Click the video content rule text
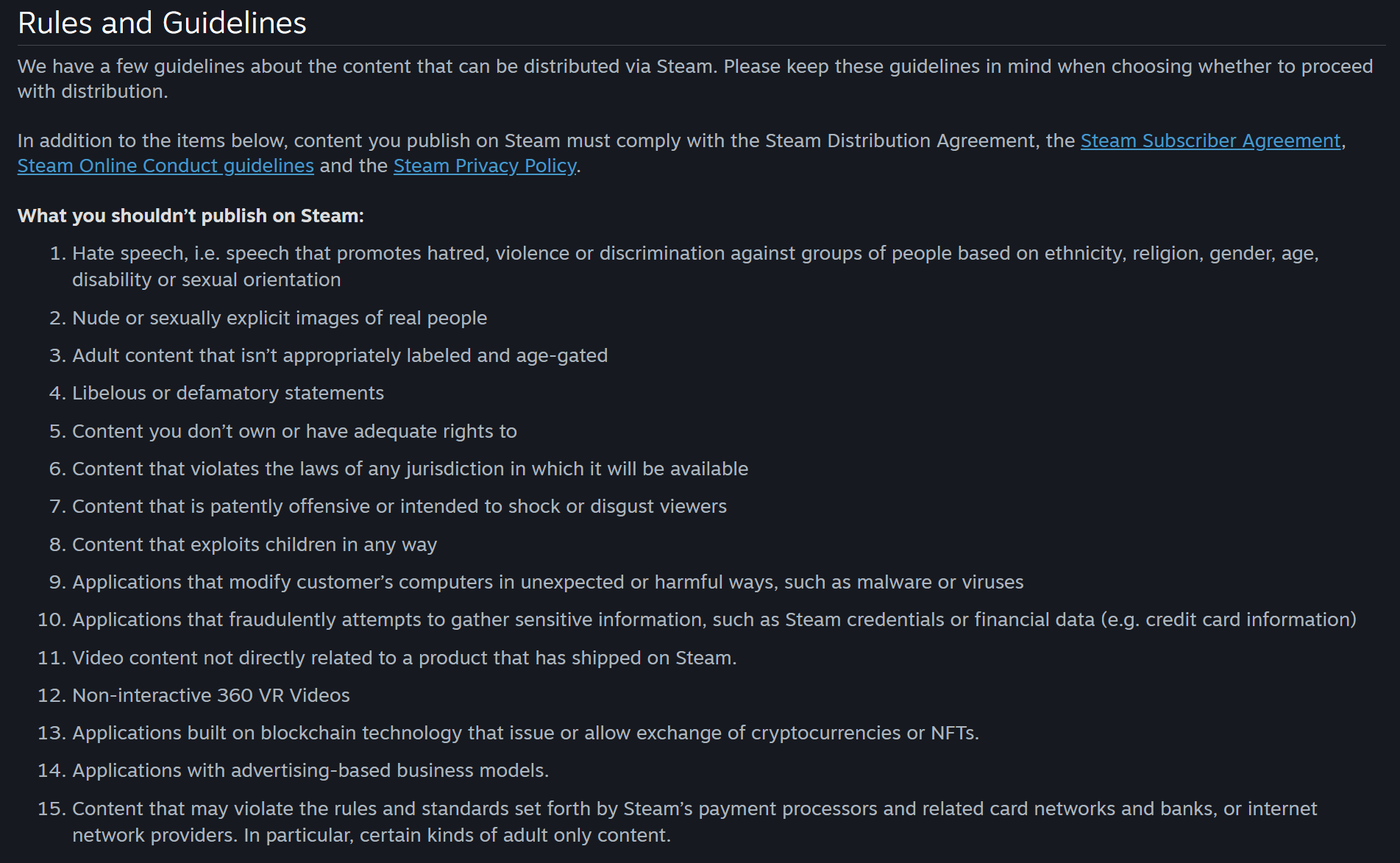This screenshot has height=863, width=1400. (x=404, y=658)
